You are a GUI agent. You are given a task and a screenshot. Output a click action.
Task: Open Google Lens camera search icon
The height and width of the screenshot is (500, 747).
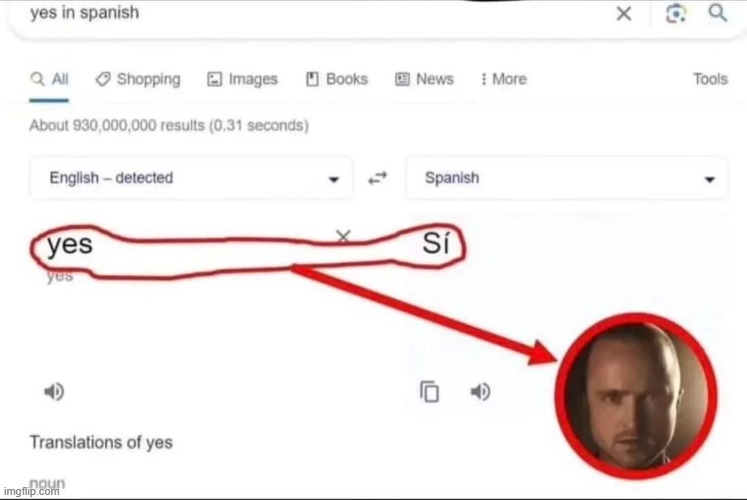[676, 13]
